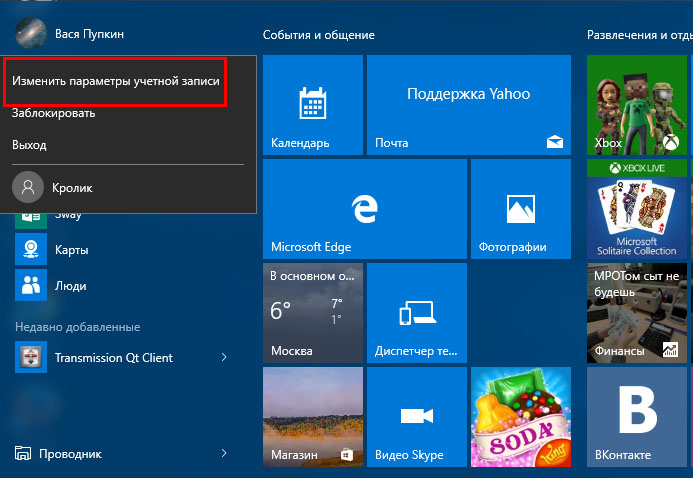Click the Проводник file explorer icon
This screenshot has height=478, width=693.
coord(23,453)
